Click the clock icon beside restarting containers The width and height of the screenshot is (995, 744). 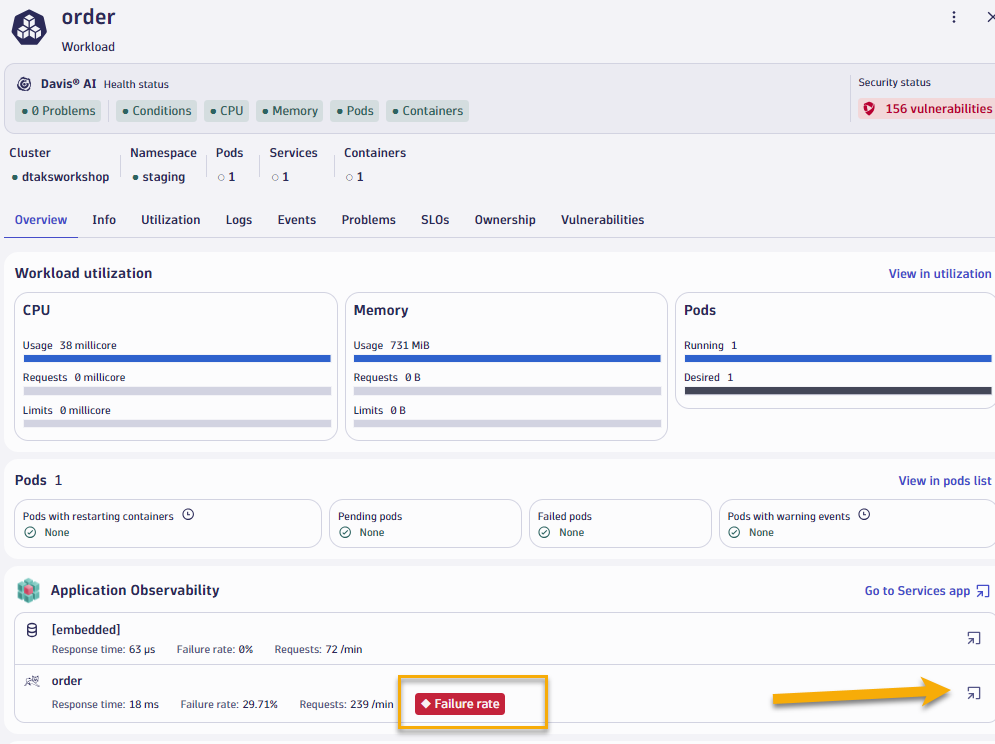188,515
